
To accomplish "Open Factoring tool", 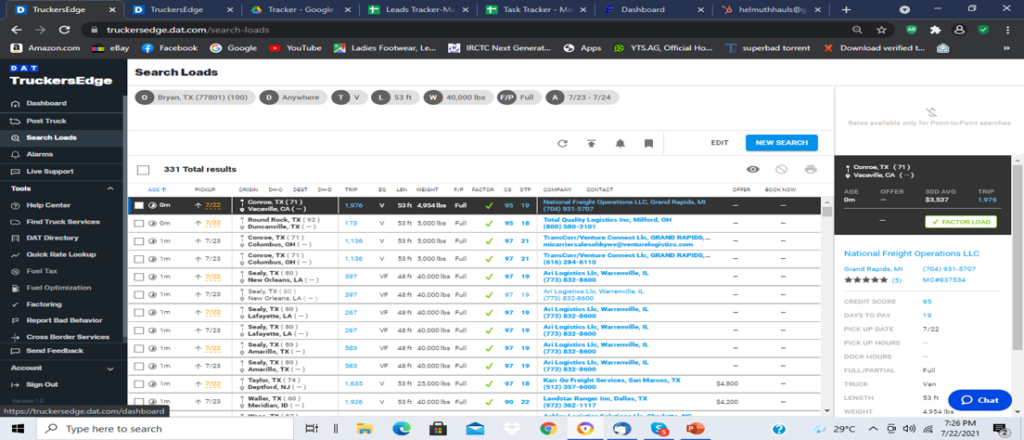I will click(x=44, y=304).
